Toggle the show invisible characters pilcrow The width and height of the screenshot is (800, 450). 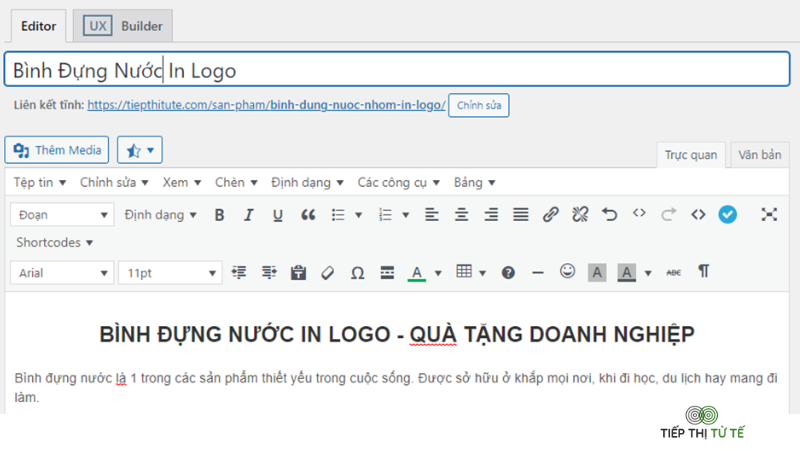pyautogui.click(x=704, y=271)
